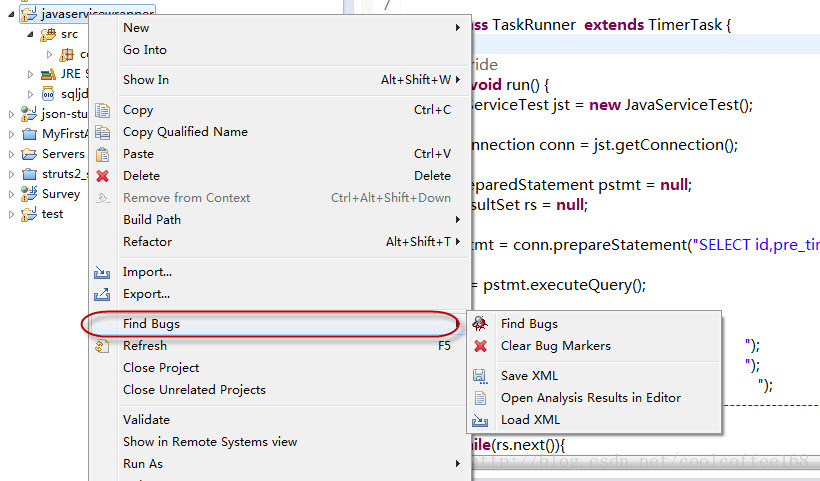Viewport: 820px width, 481px height.
Task: Click the red Delete X icon
Action: 102,176
